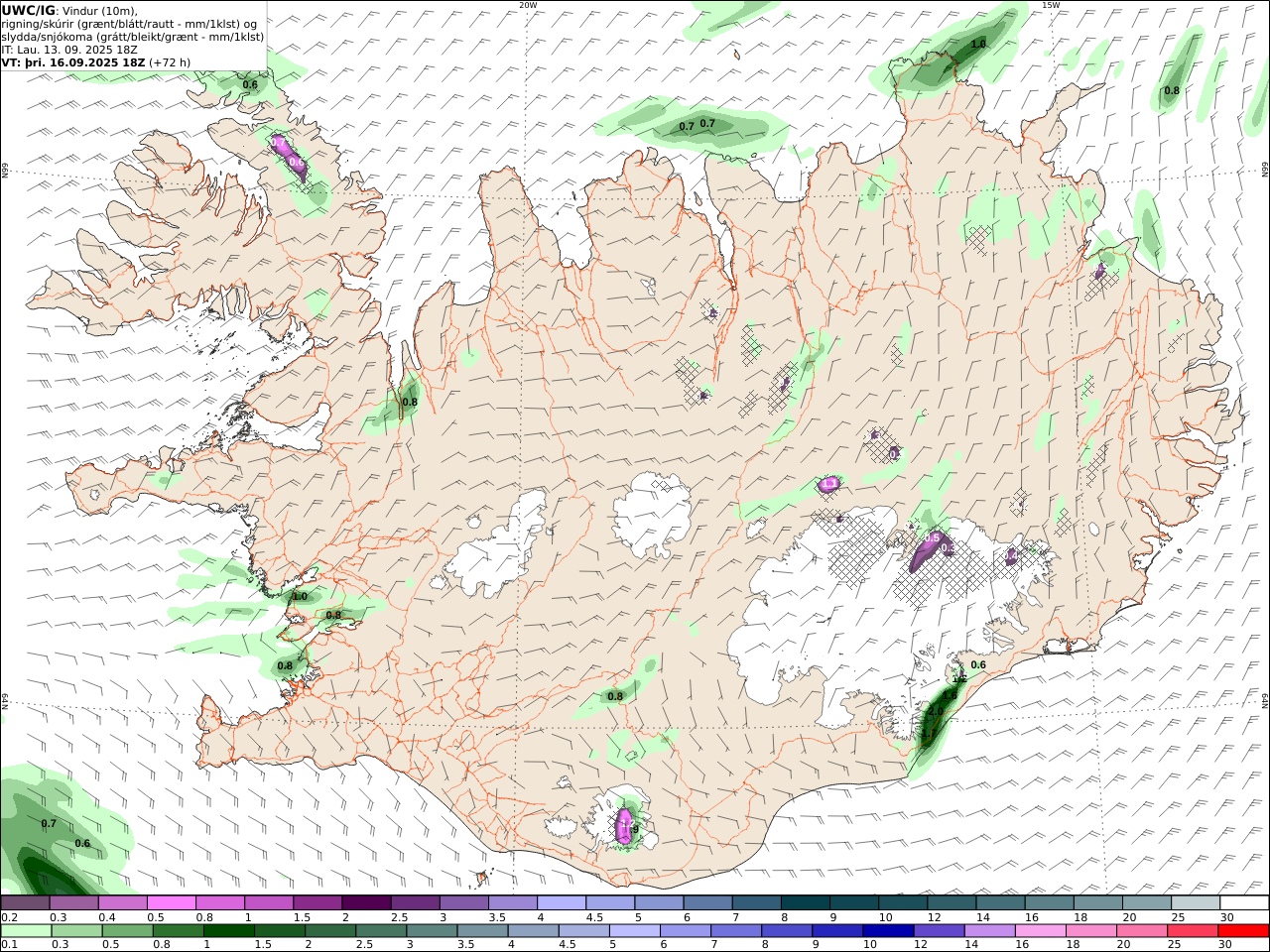Click the 2.0 precipitation value on southeast coast
The width and height of the screenshot is (1270, 952).
tap(935, 712)
